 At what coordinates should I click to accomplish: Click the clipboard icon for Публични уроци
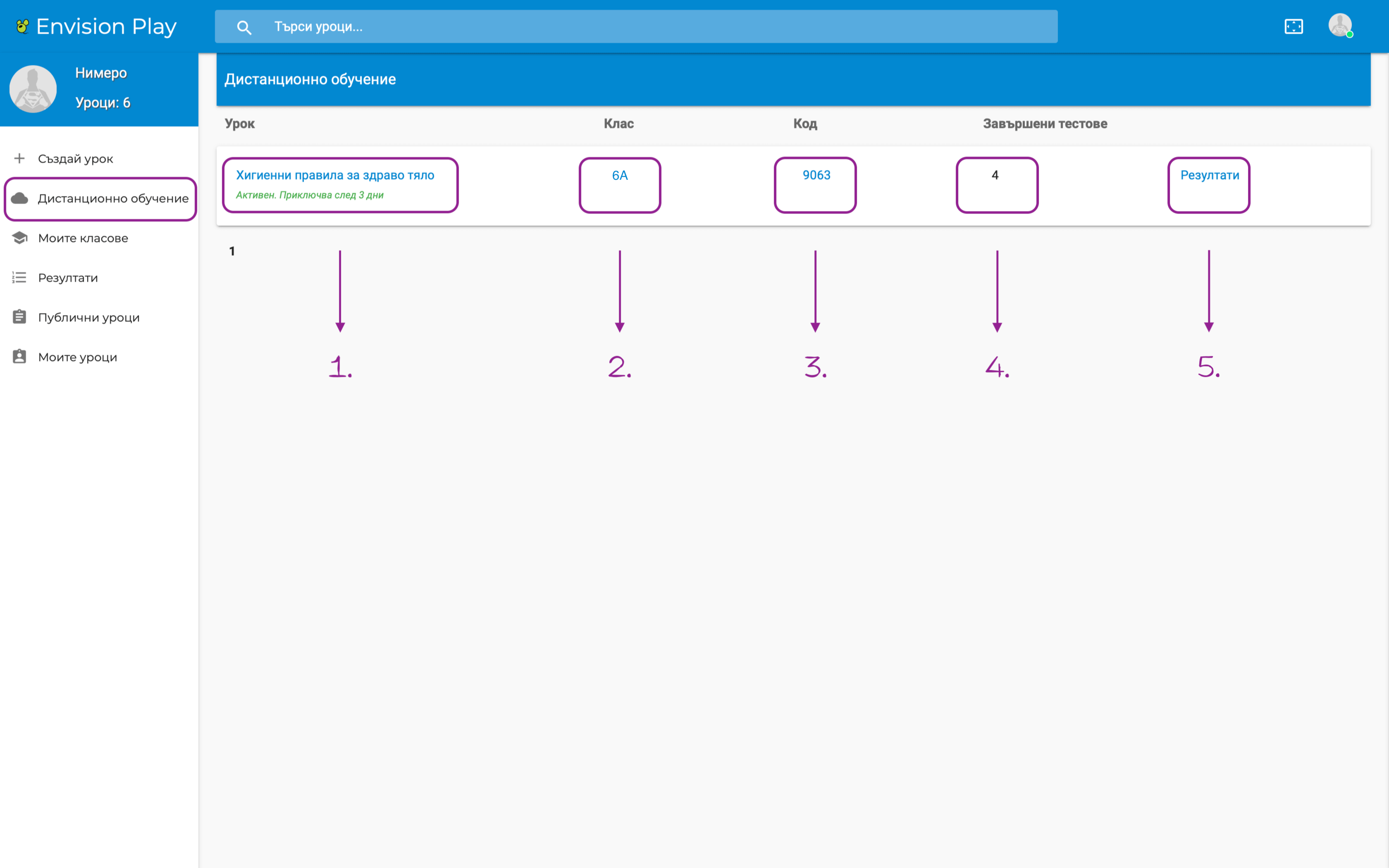19,317
